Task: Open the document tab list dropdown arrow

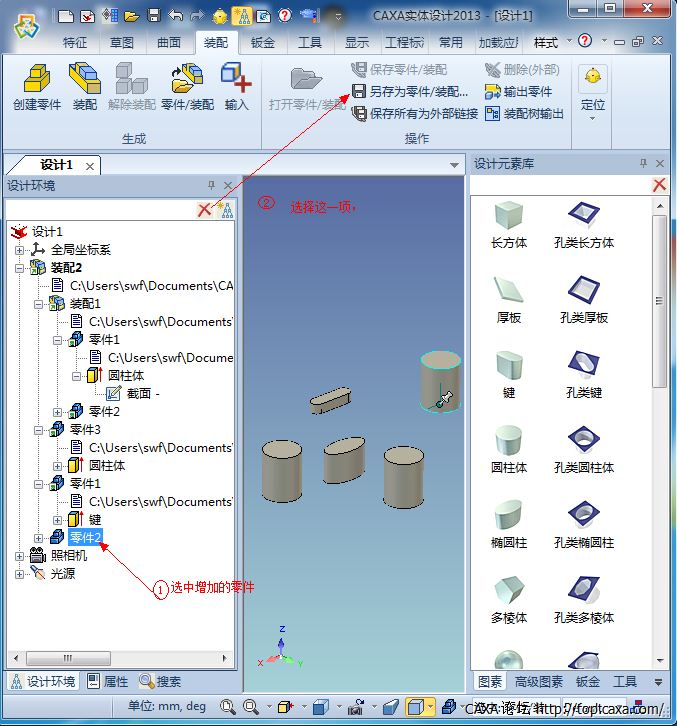Action: click(455, 165)
